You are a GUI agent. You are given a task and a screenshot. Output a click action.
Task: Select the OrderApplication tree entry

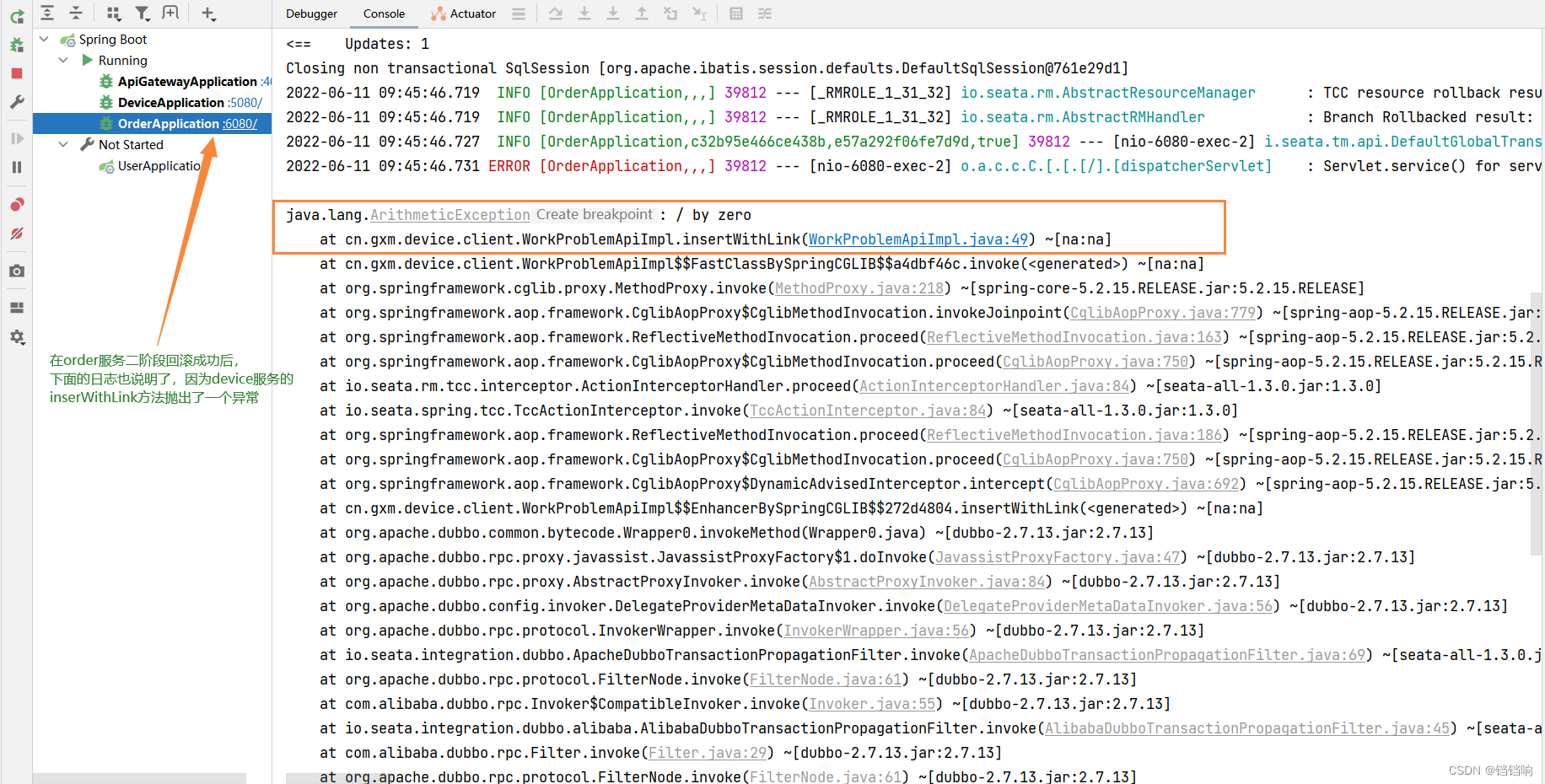(152, 123)
